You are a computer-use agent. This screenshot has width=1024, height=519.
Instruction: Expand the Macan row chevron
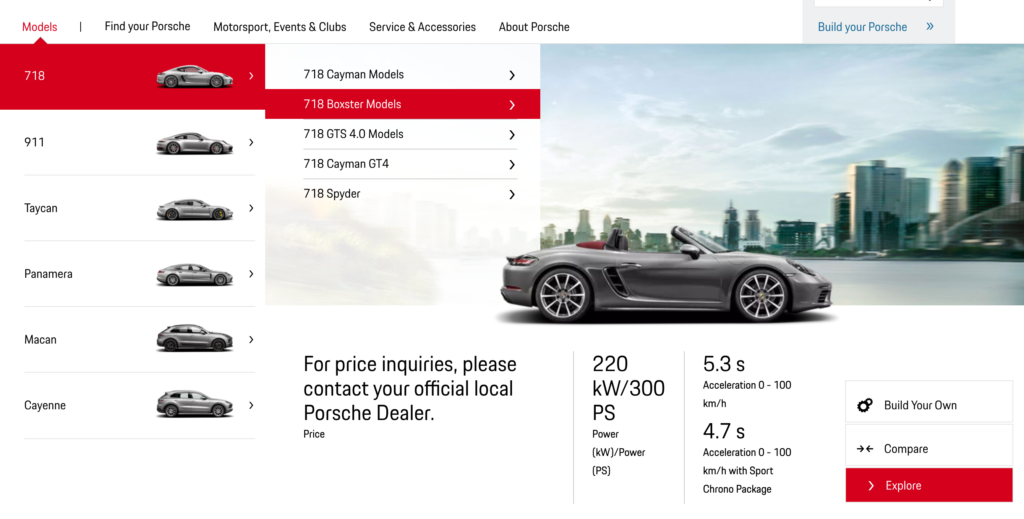click(x=251, y=339)
